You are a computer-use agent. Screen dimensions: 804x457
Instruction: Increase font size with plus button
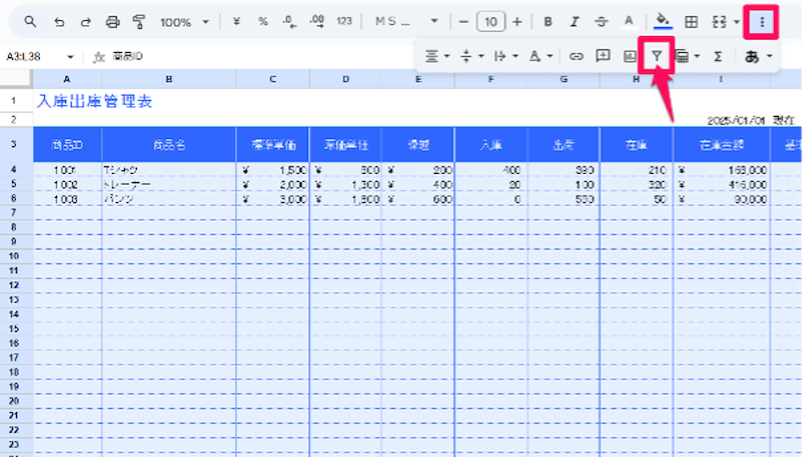pos(517,22)
